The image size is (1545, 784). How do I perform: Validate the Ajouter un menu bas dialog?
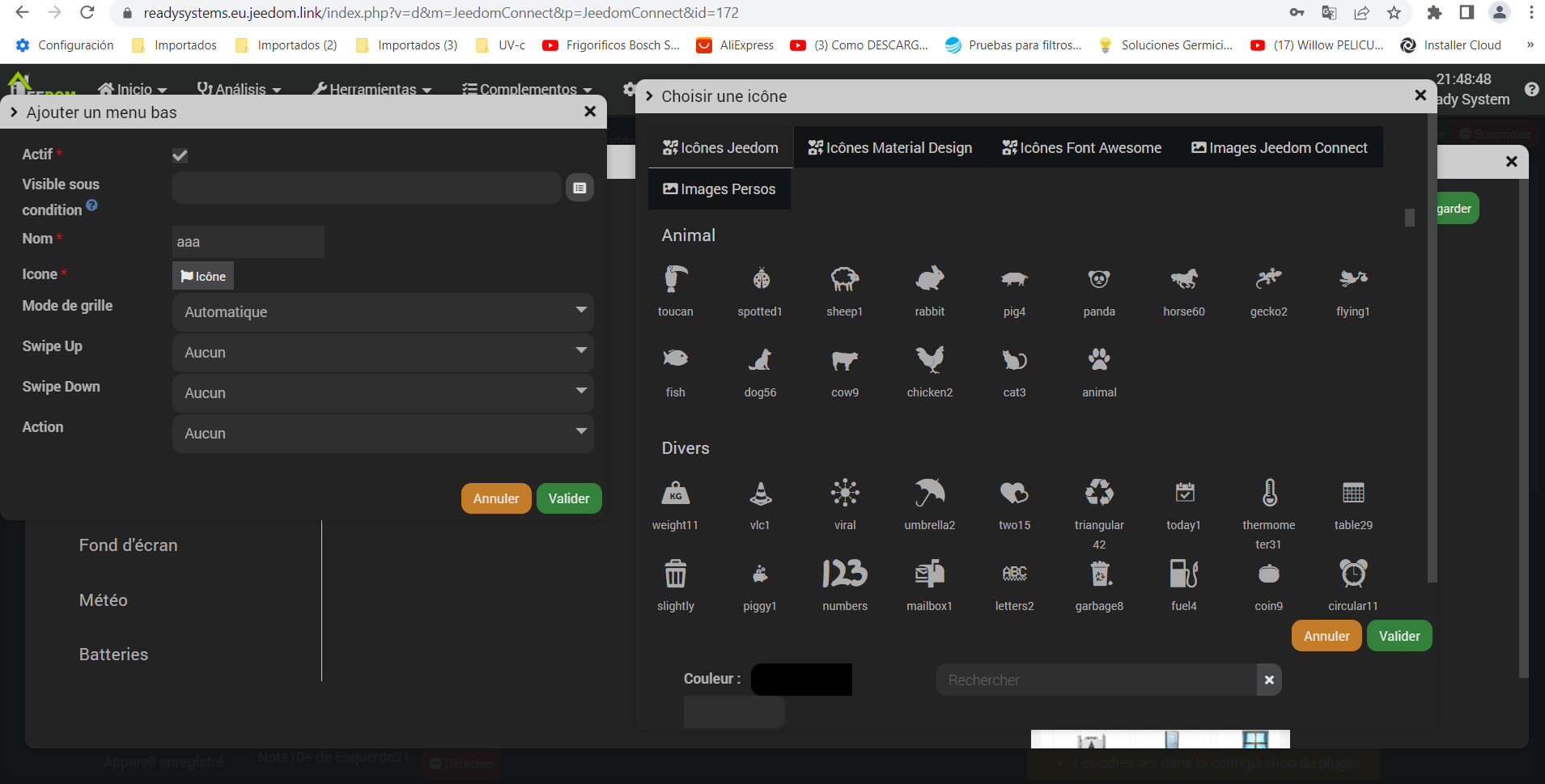569,498
